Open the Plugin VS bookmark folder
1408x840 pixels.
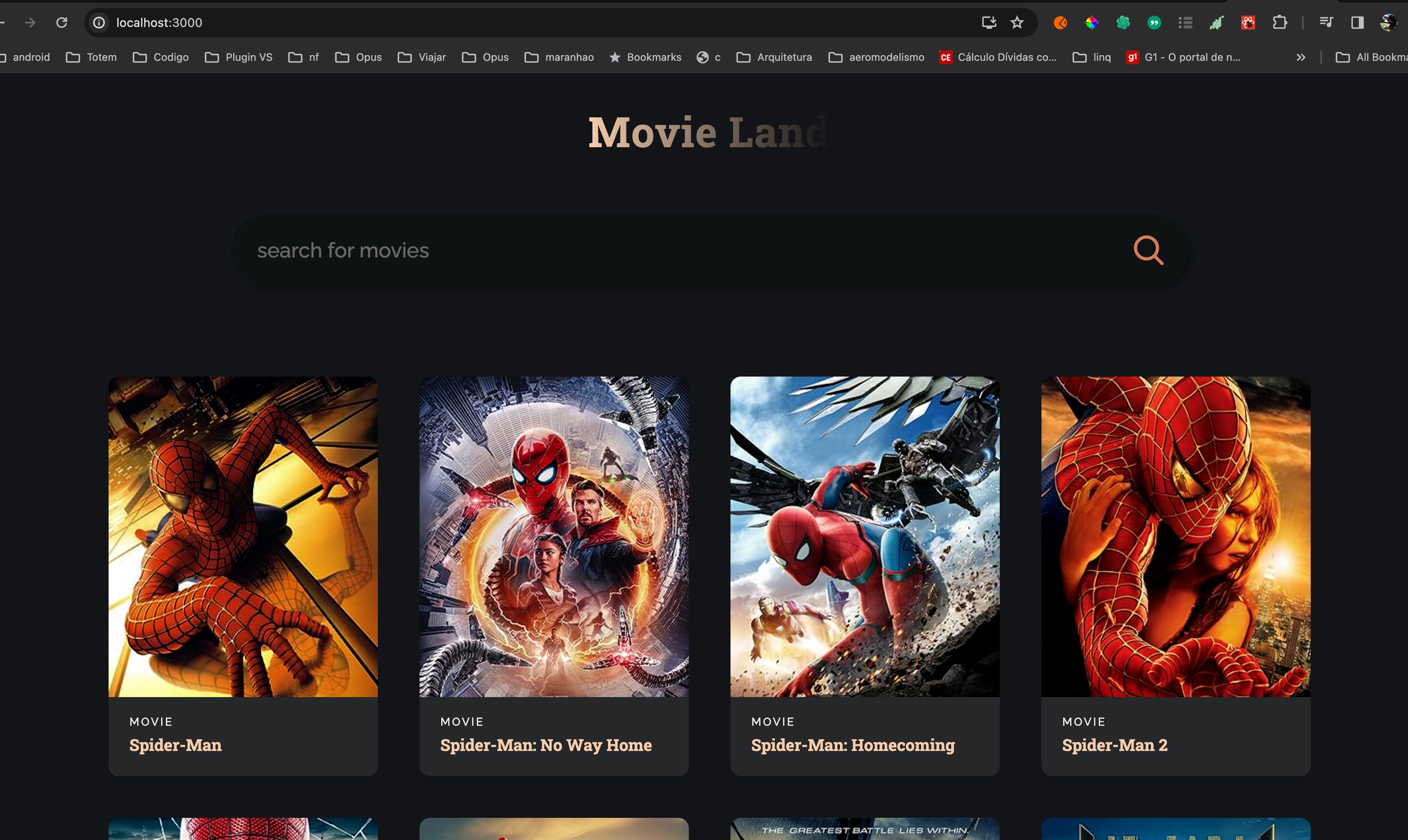point(238,57)
